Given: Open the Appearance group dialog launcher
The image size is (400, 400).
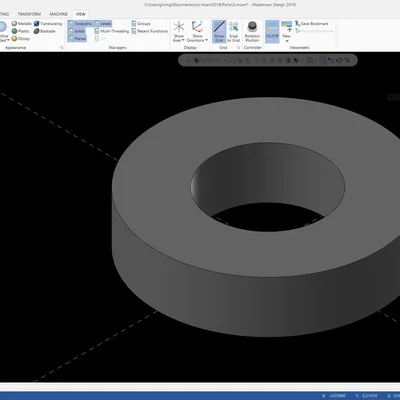Looking at the screenshot, I should [62, 48].
